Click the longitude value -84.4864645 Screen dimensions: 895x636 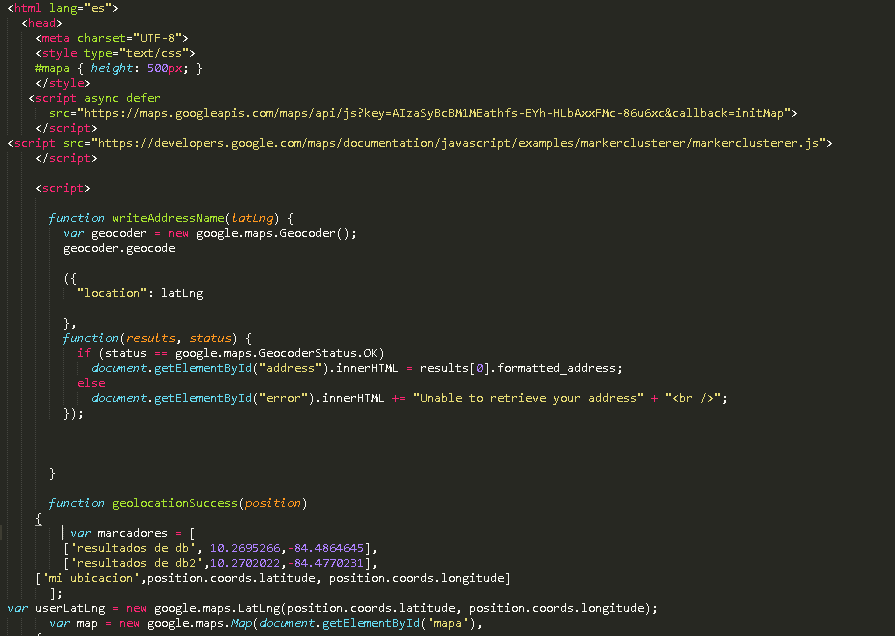[x=326, y=548]
